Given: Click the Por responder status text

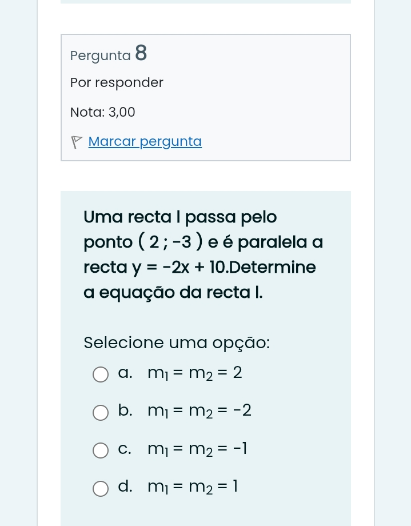Looking at the screenshot, I should pos(117,83).
